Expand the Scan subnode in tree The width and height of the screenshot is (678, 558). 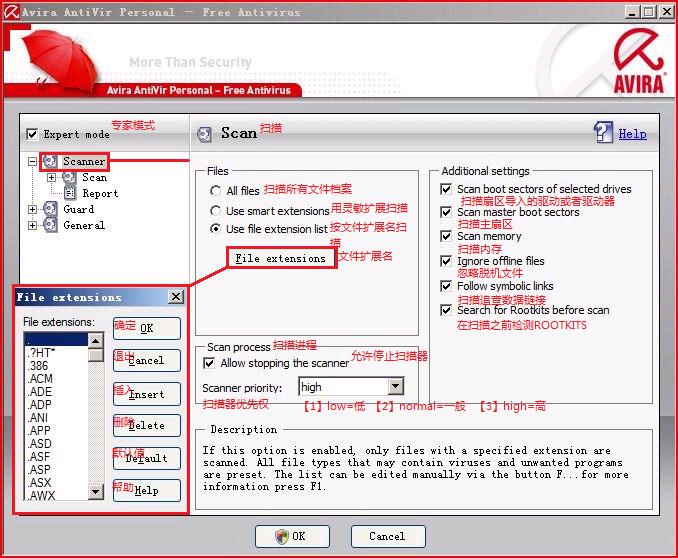(51, 177)
